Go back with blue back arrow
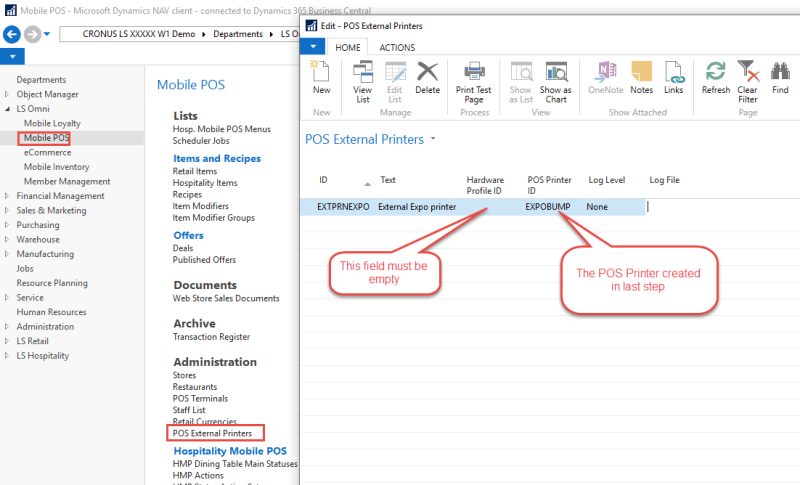 pyautogui.click(x=12, y=34)
